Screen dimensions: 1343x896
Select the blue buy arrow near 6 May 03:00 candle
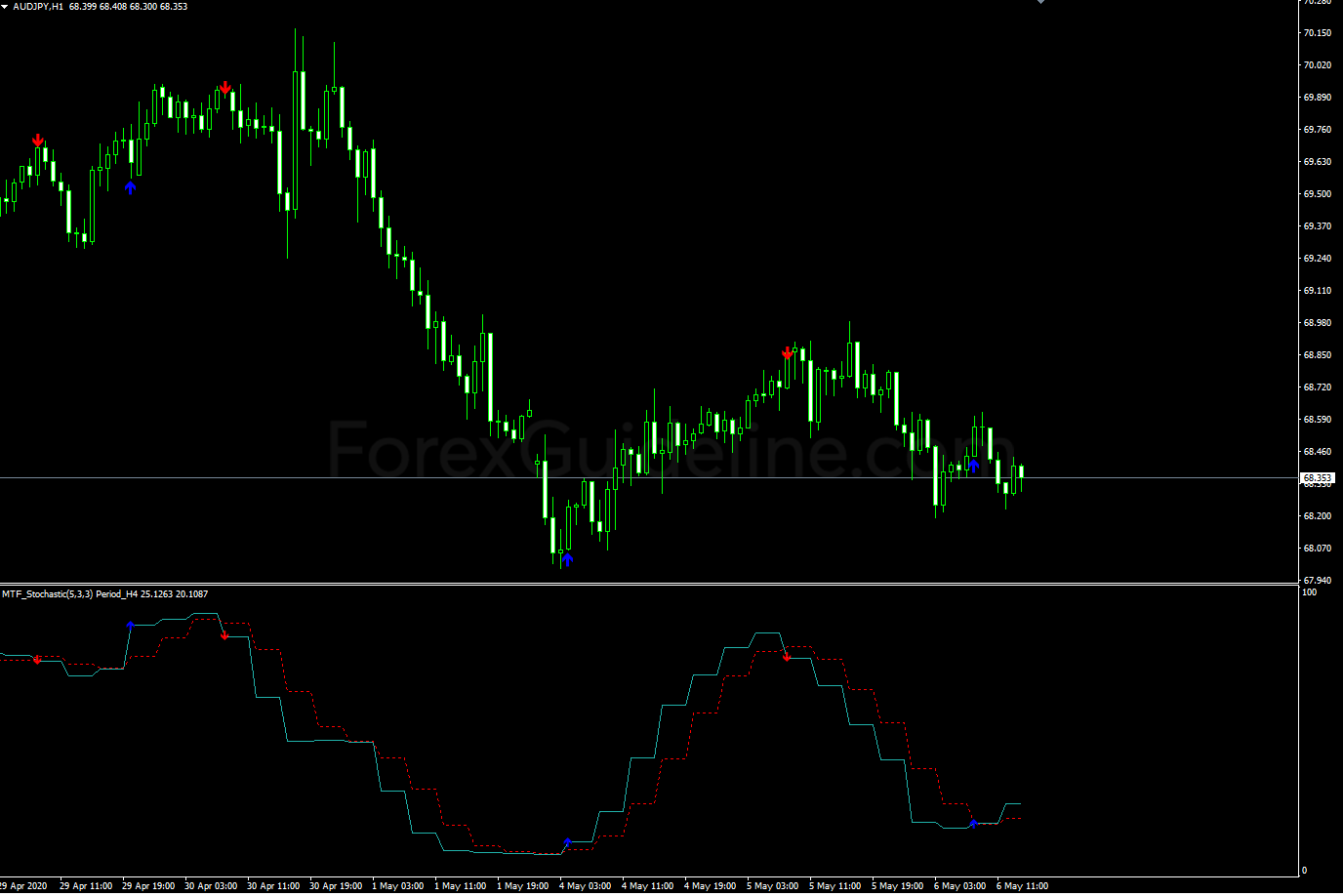(x=973, y=466)
